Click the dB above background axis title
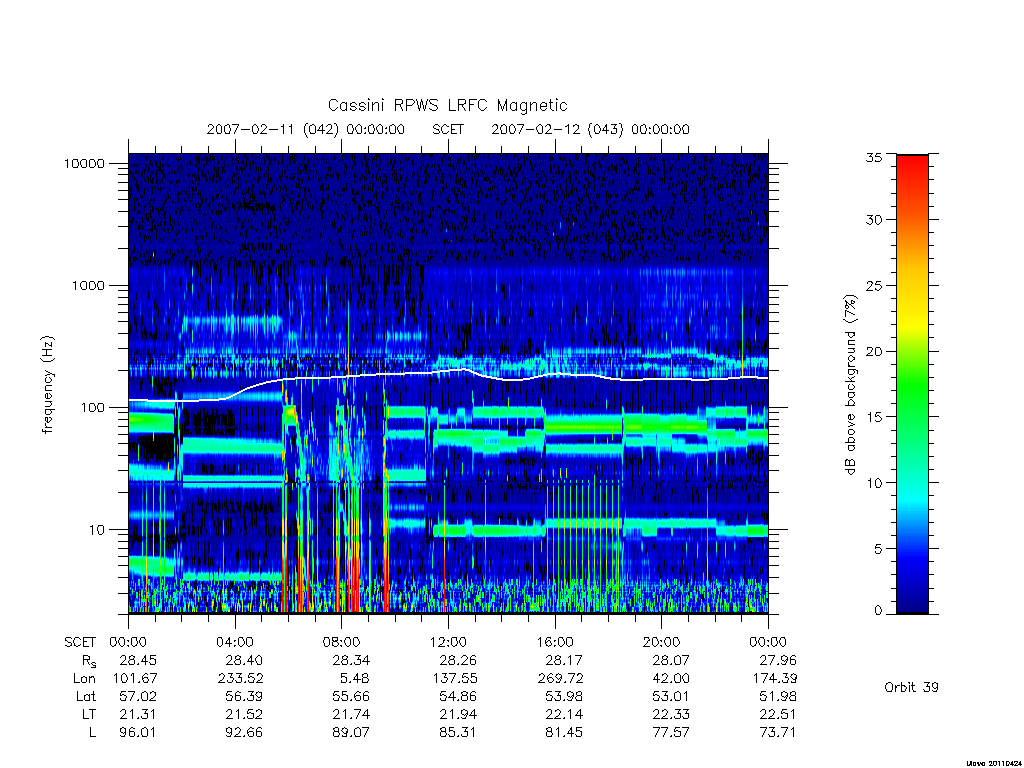Image resolution: width=1024 pixels, height=768 pixels. click(x=850, y=385)
